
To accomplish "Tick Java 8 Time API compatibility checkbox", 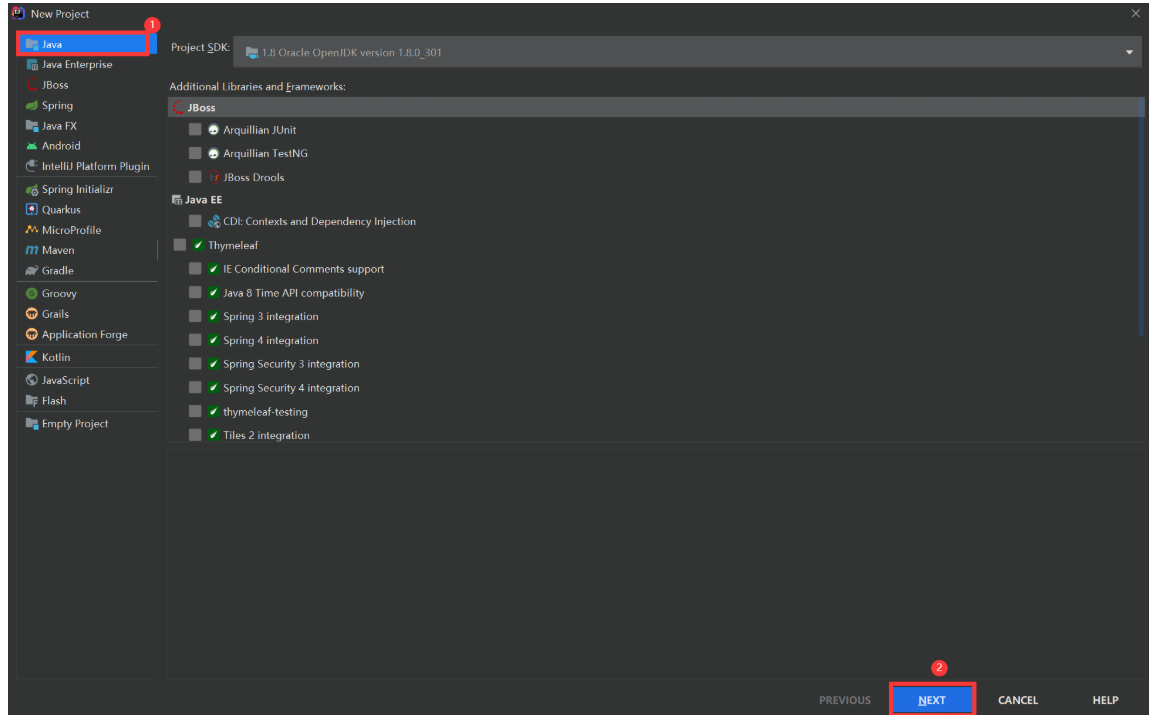I will coord(195,293).
